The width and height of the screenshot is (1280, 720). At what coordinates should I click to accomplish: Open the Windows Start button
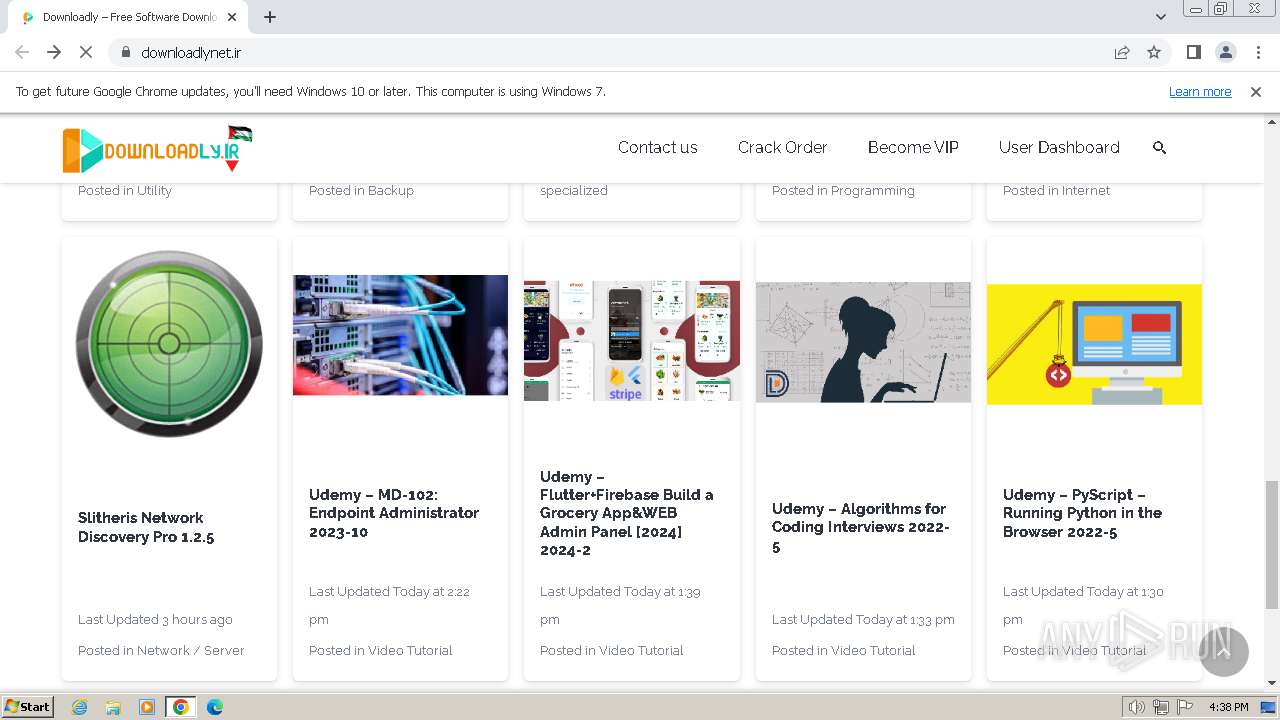click(x=27, y=706)
